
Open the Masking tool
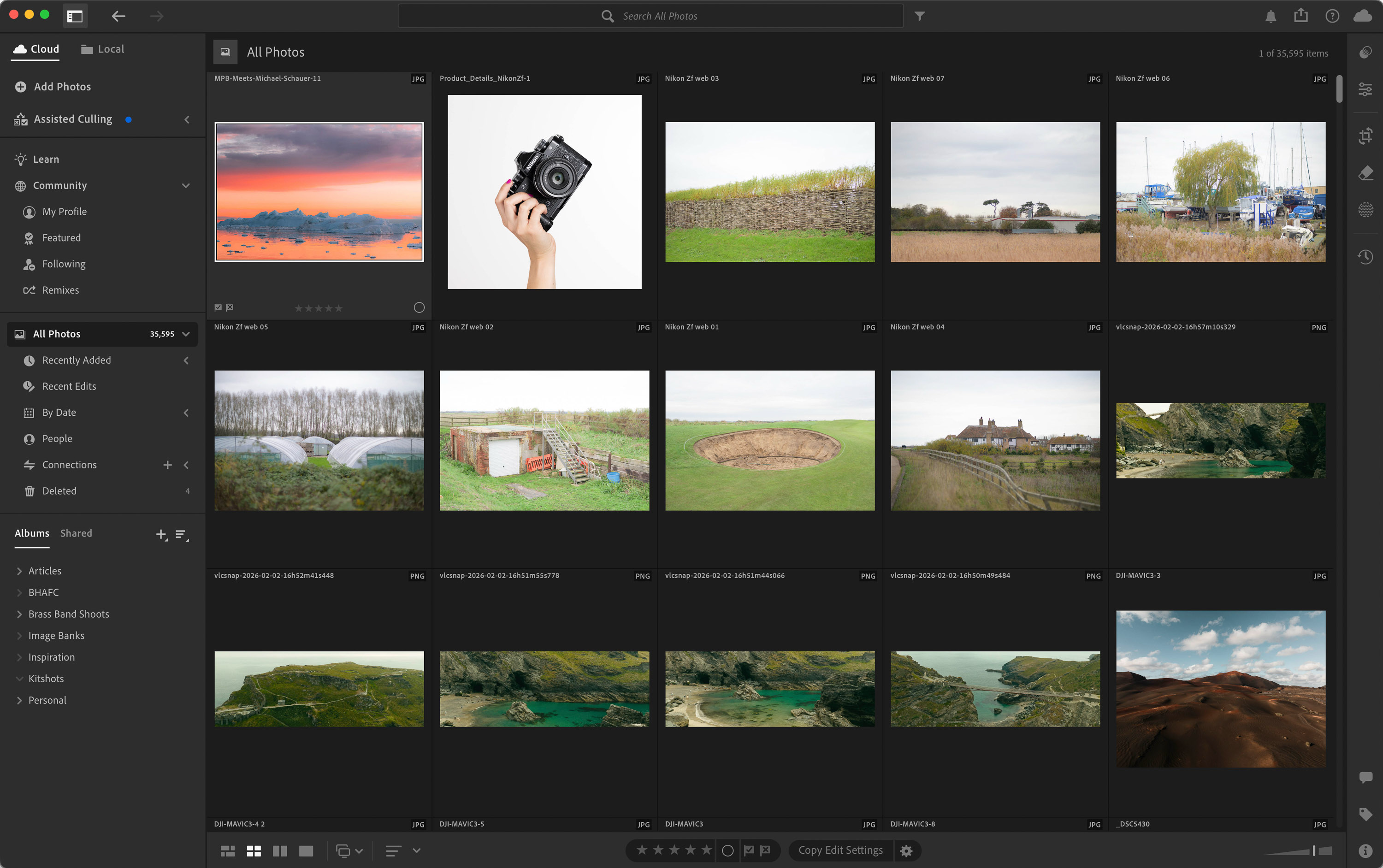click(1365, 210)
